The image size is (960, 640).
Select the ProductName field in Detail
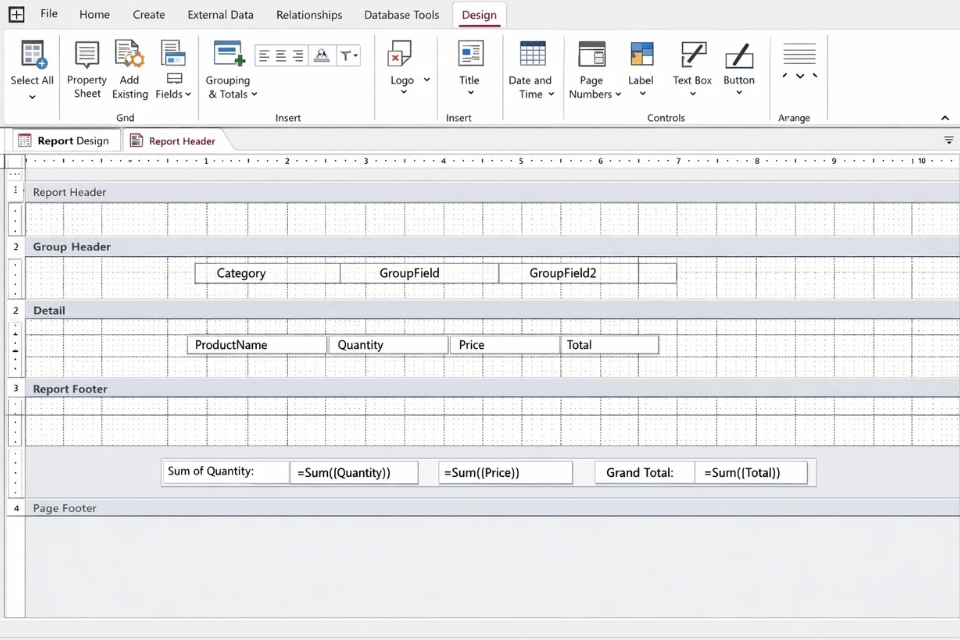click(256, 345)
